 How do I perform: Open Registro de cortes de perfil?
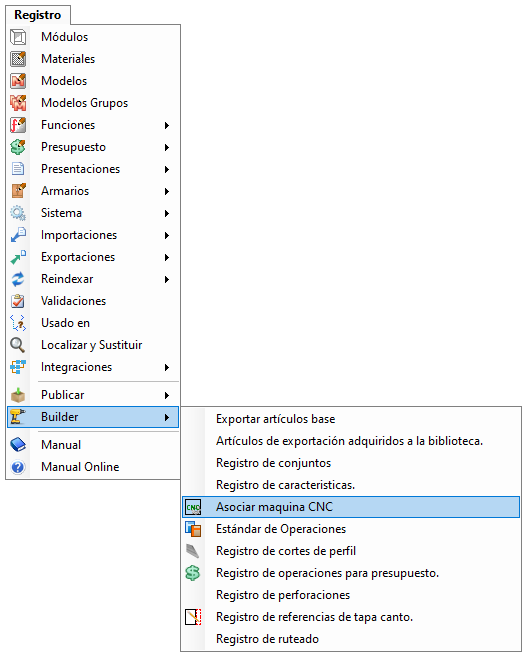351,551
